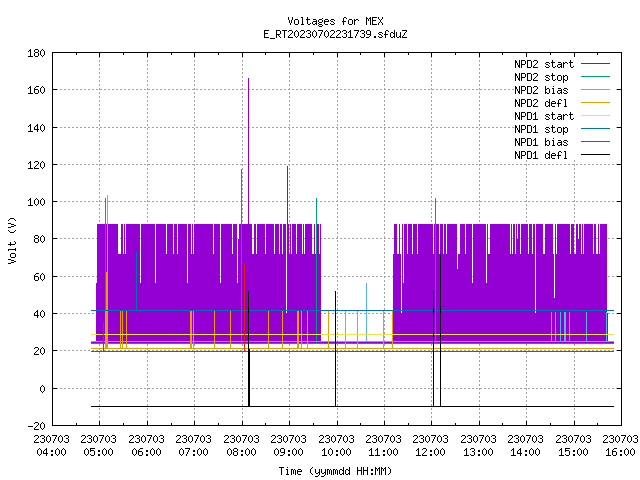Click the 15:00 x-axis time label
Viewport: 640px width, 480px height.
573,452
